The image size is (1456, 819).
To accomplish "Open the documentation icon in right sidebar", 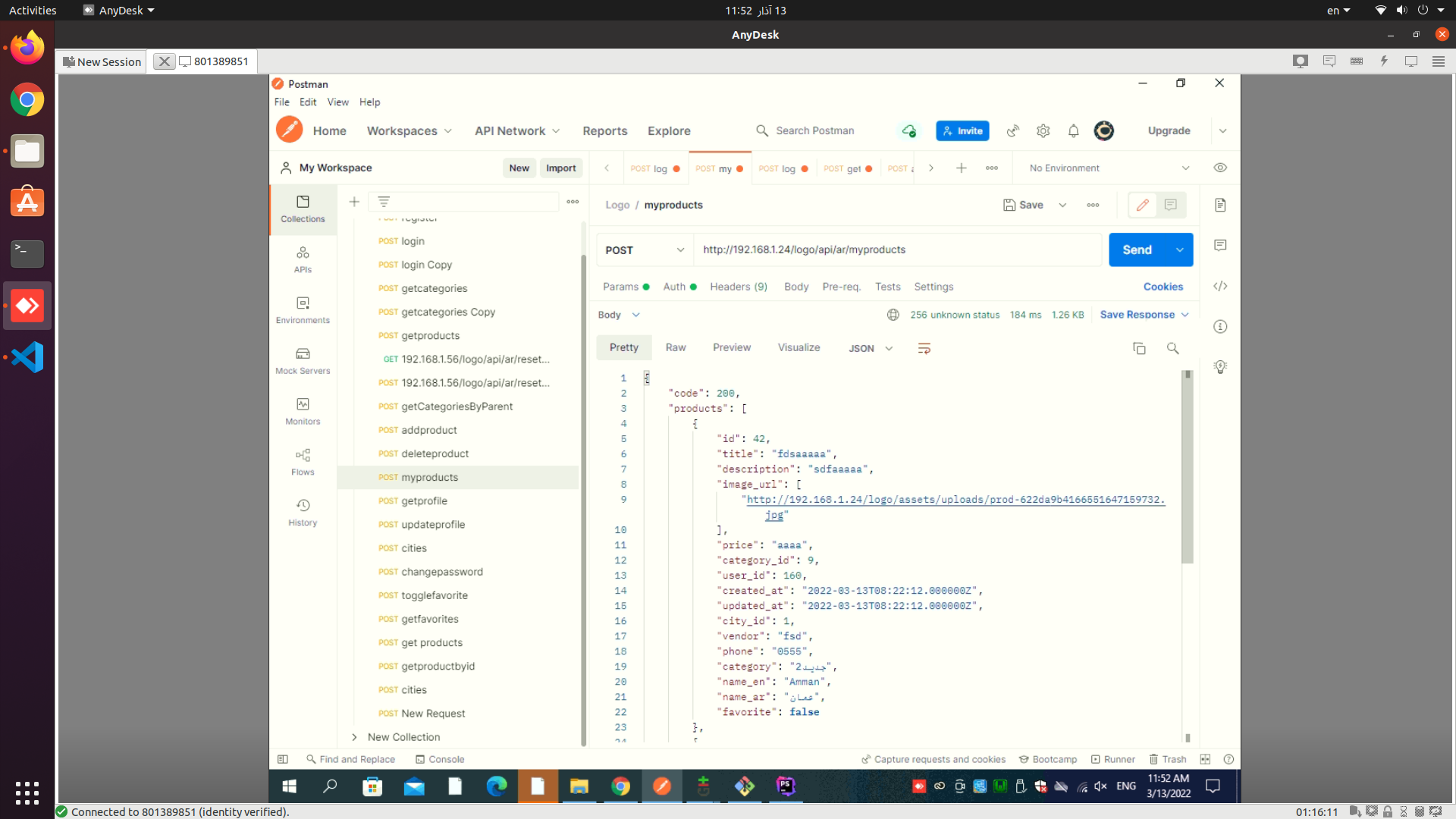I will [1220, 205].
